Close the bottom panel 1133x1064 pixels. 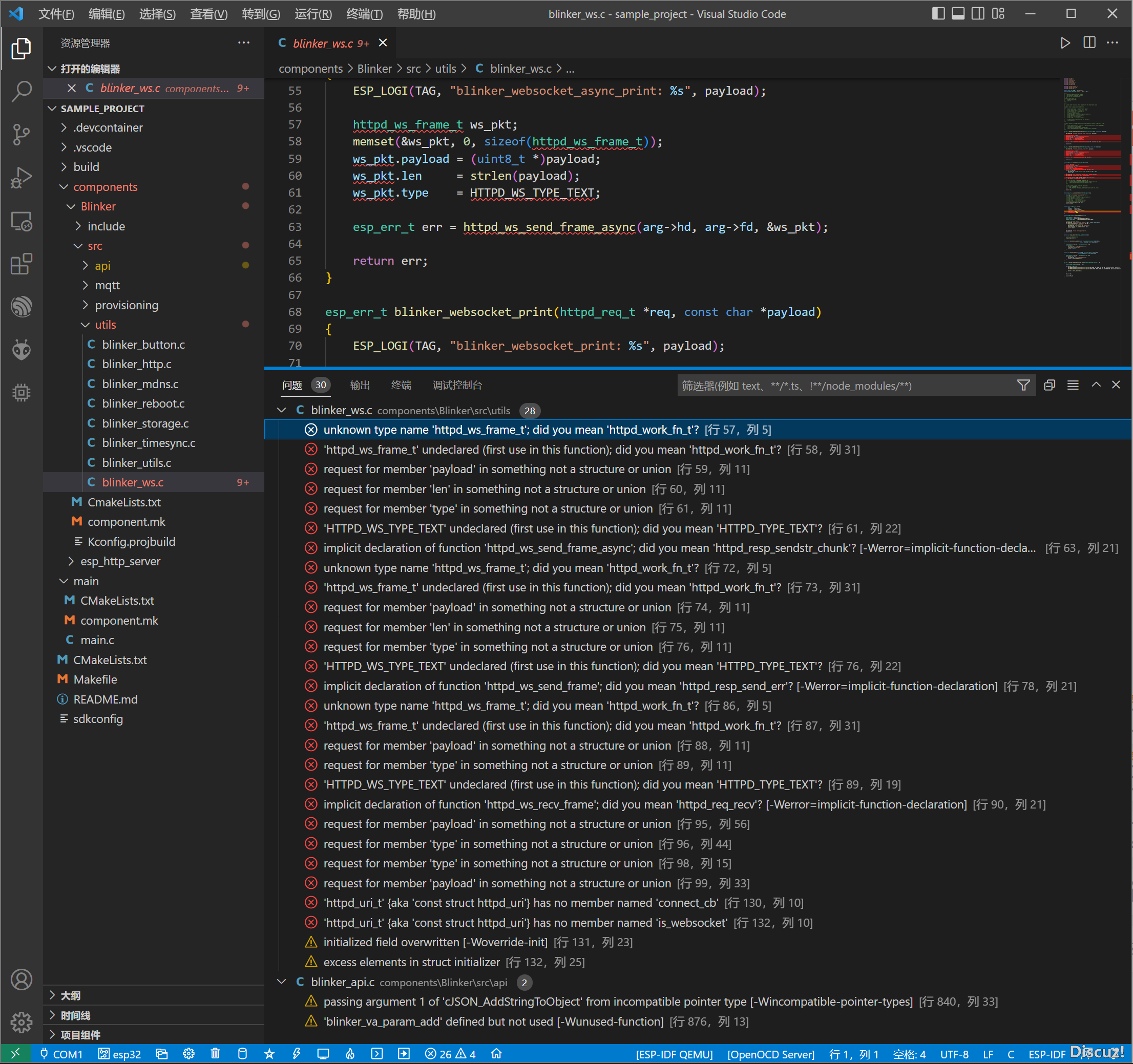(1116, 385)
